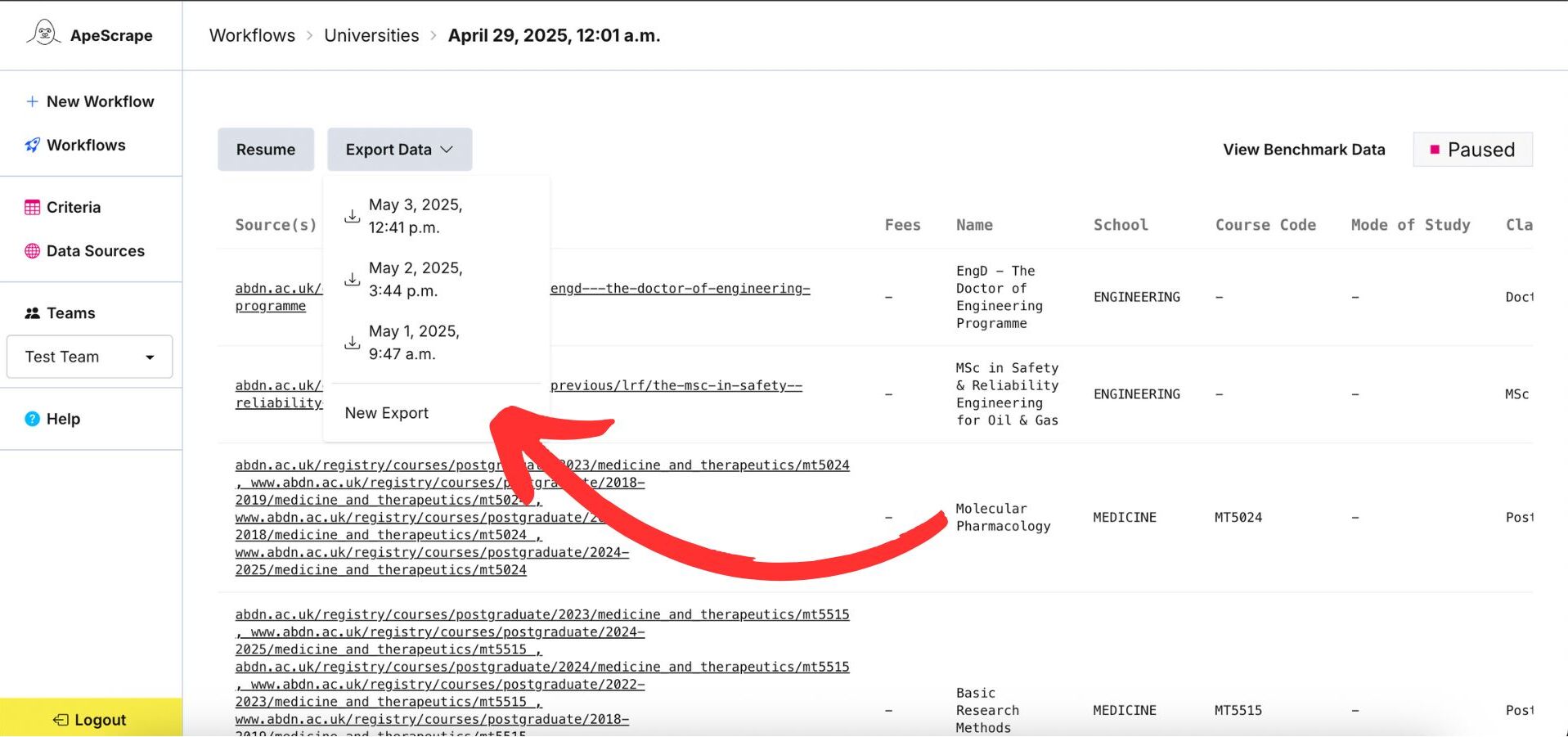The width and height of the screenshot is (1568, 737).
Task: Click the ENGINEERING cell in the EngD row
Action: (1136, 297)
